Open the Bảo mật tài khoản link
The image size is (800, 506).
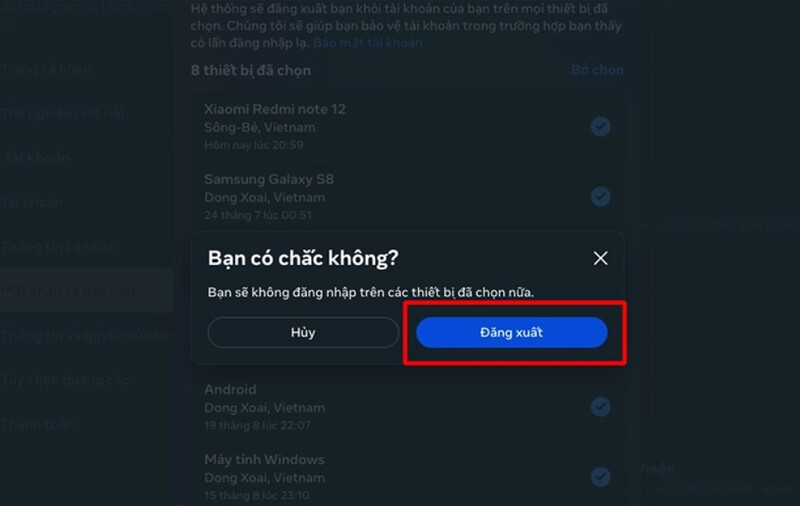[x=367, y=43]
